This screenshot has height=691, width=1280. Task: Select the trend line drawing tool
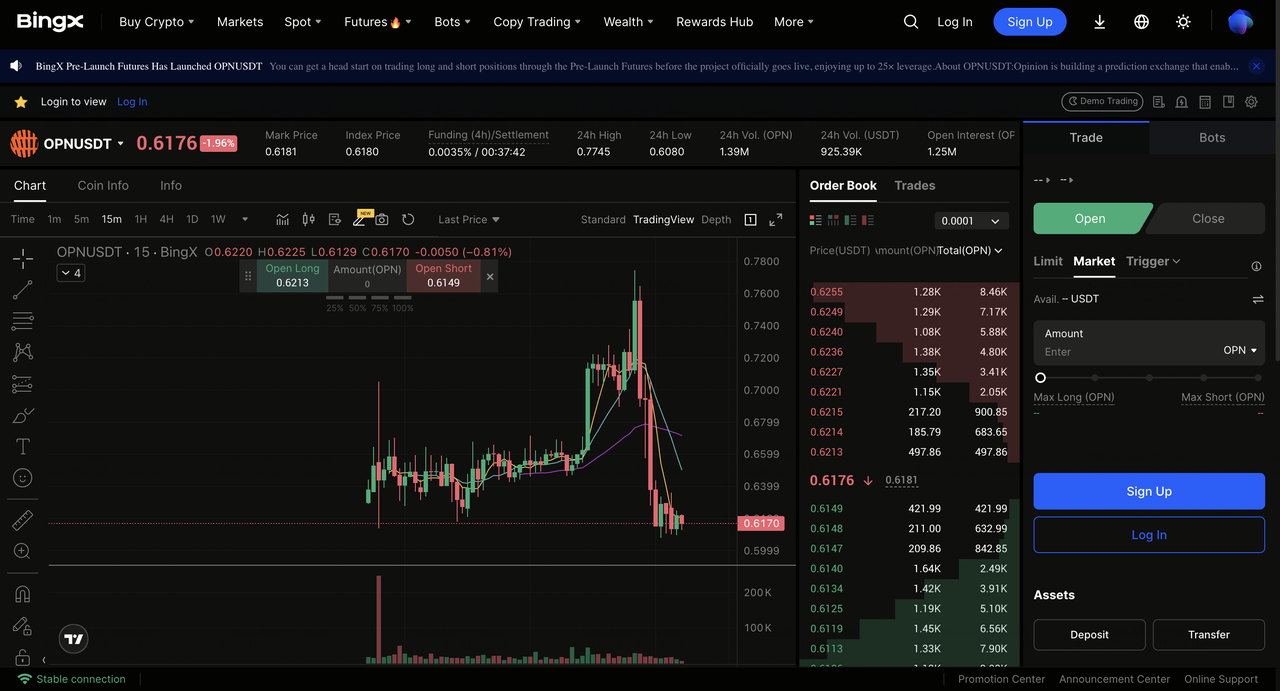tap(23, 290)
